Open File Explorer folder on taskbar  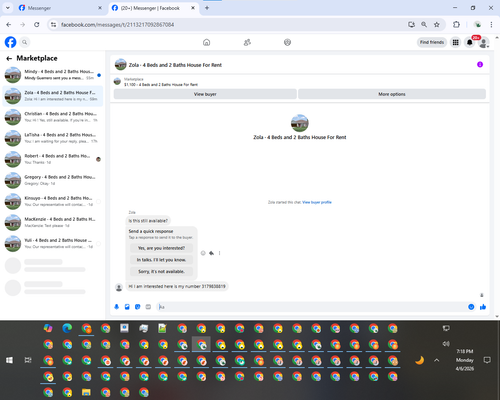pos(86,392)
